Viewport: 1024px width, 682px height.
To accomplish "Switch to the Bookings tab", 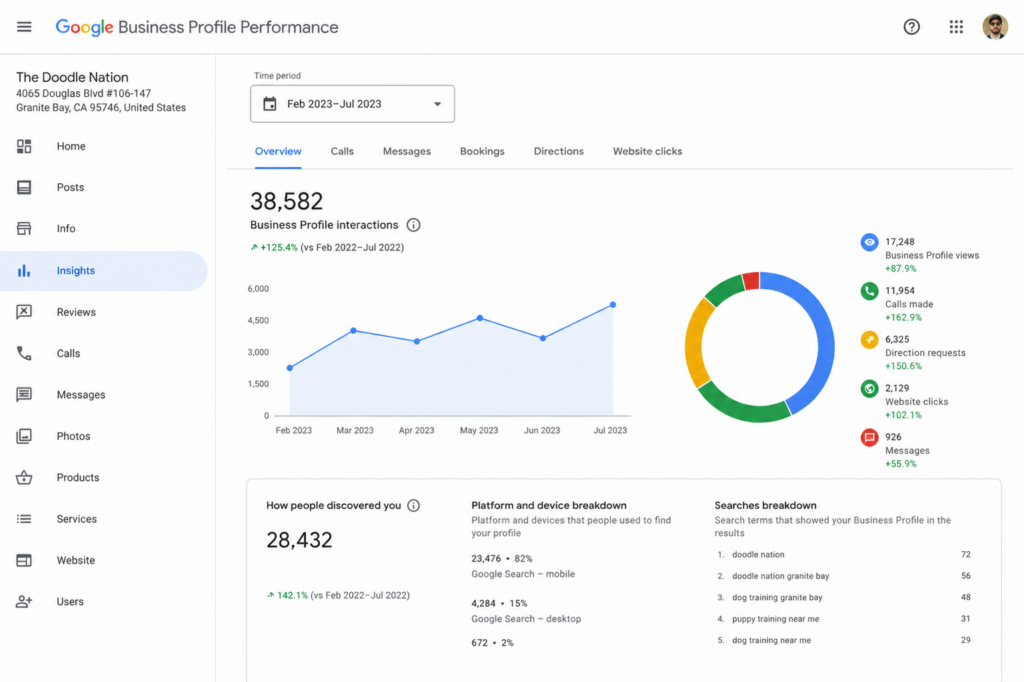I will coord(482,152).
